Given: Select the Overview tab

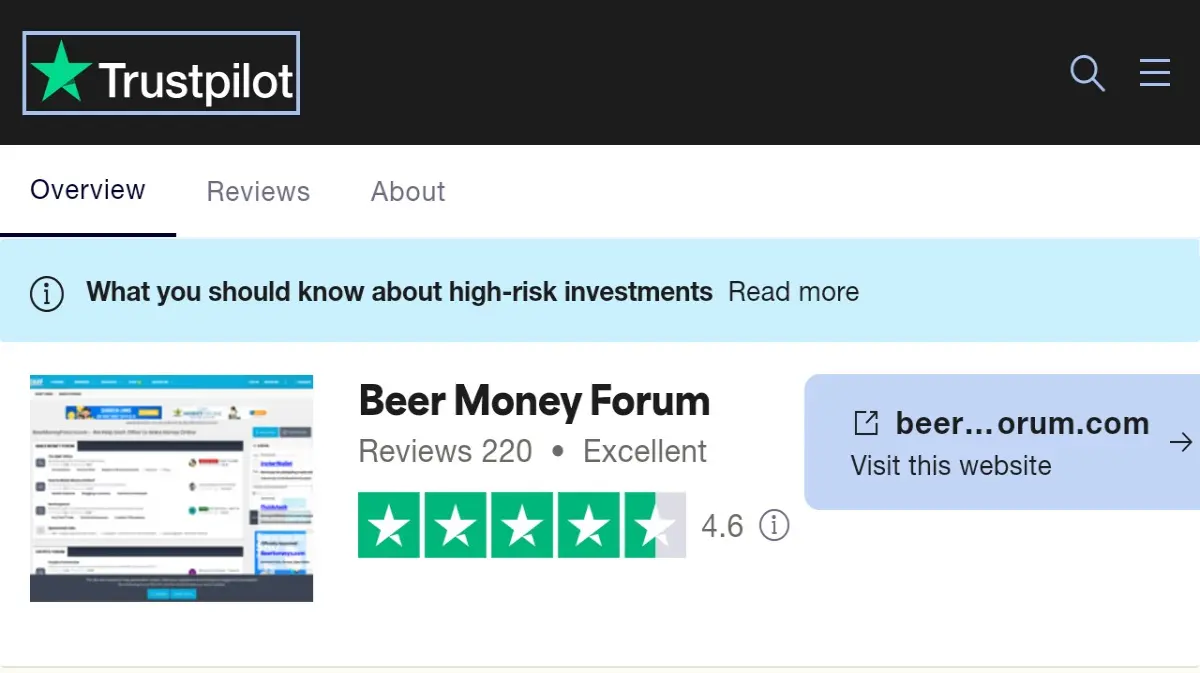Looking at the screenshot, I should click(88, 190).
